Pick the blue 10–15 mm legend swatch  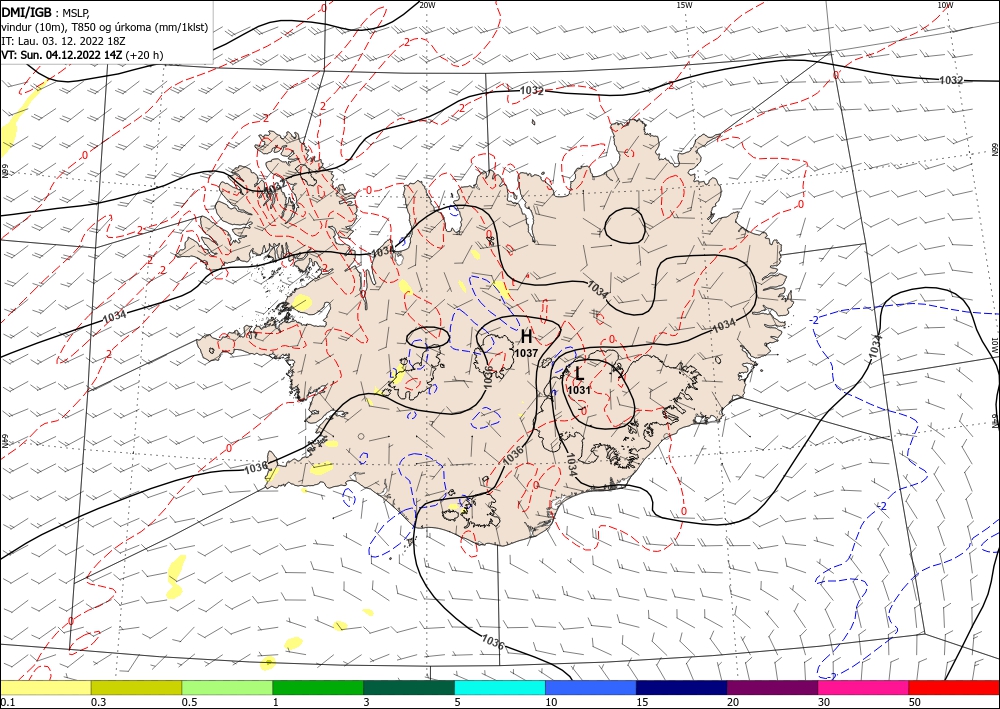click(x=591, y=687)
